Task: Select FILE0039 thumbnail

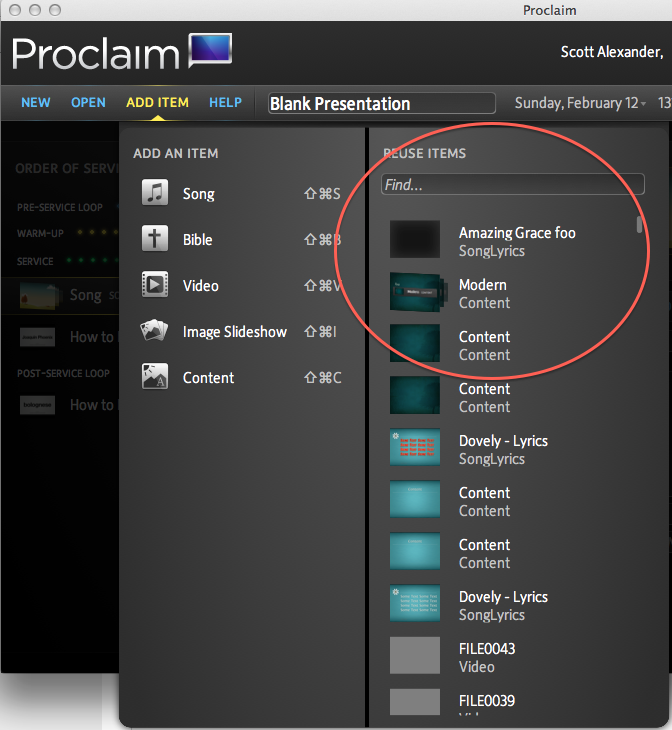Action: [x=415, y=702]
